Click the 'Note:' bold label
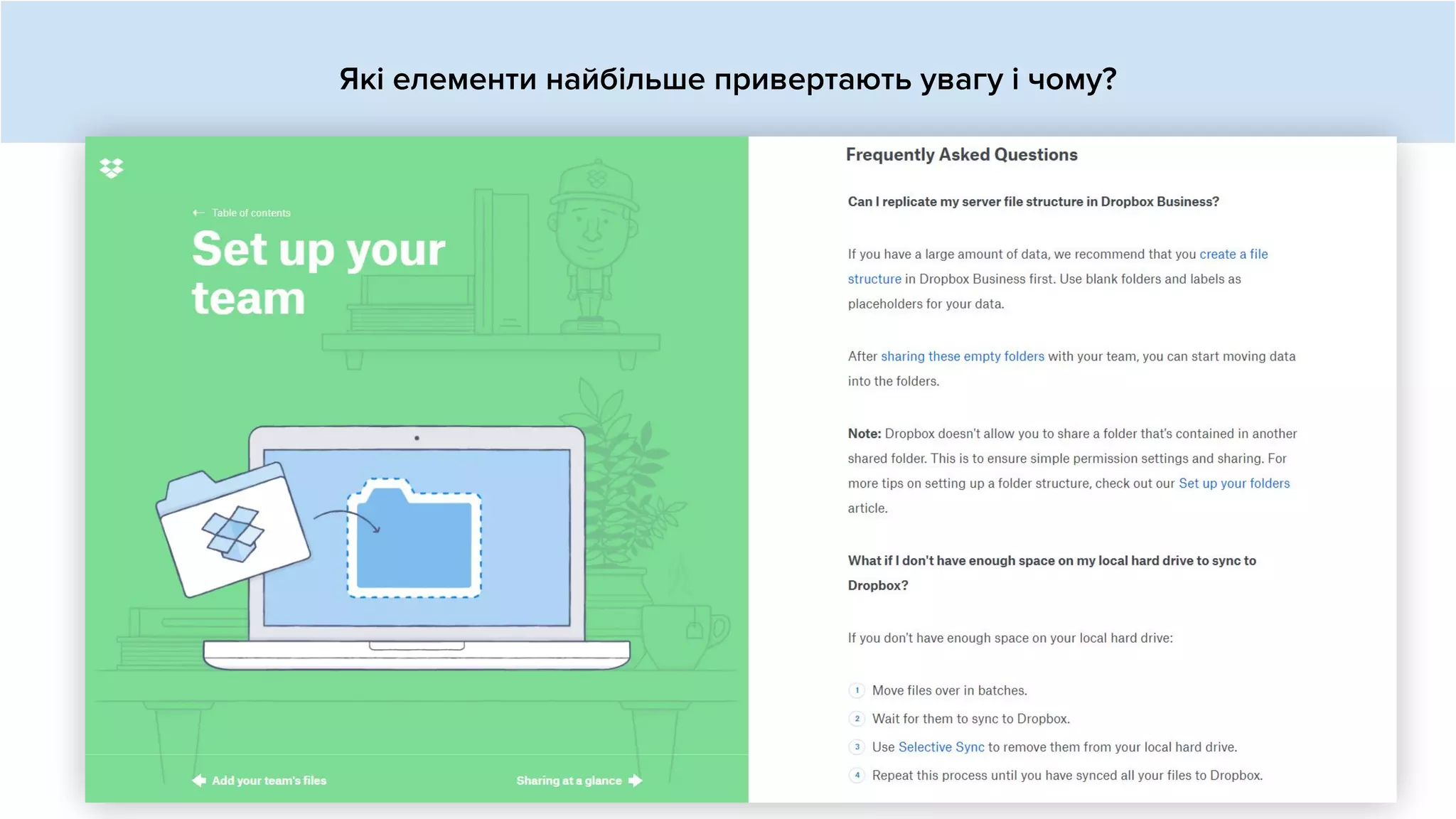Screen dimensions: 1456x819 (x=864, y=434)
